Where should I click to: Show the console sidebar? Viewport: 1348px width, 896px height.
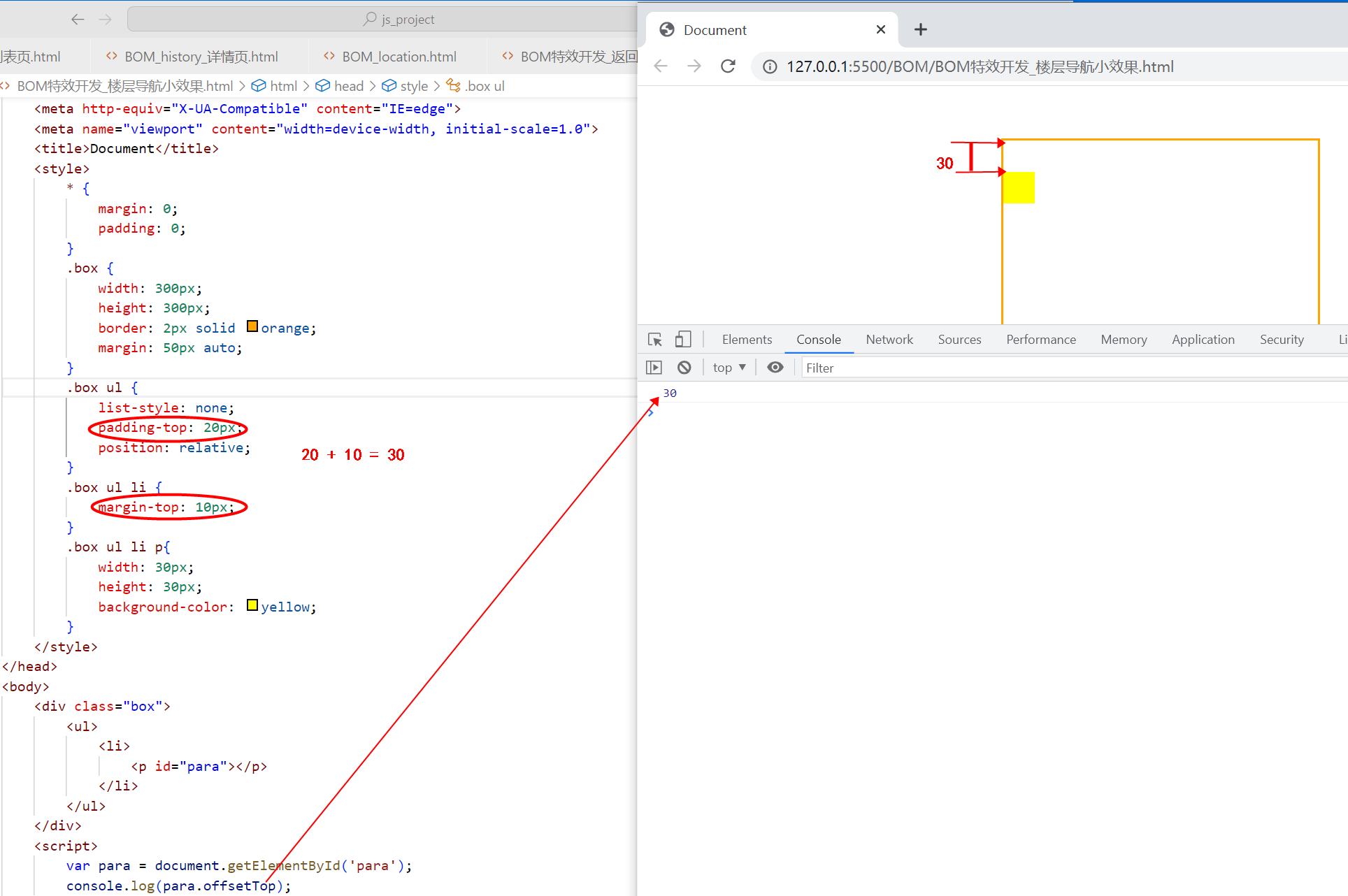pos(654,368)
